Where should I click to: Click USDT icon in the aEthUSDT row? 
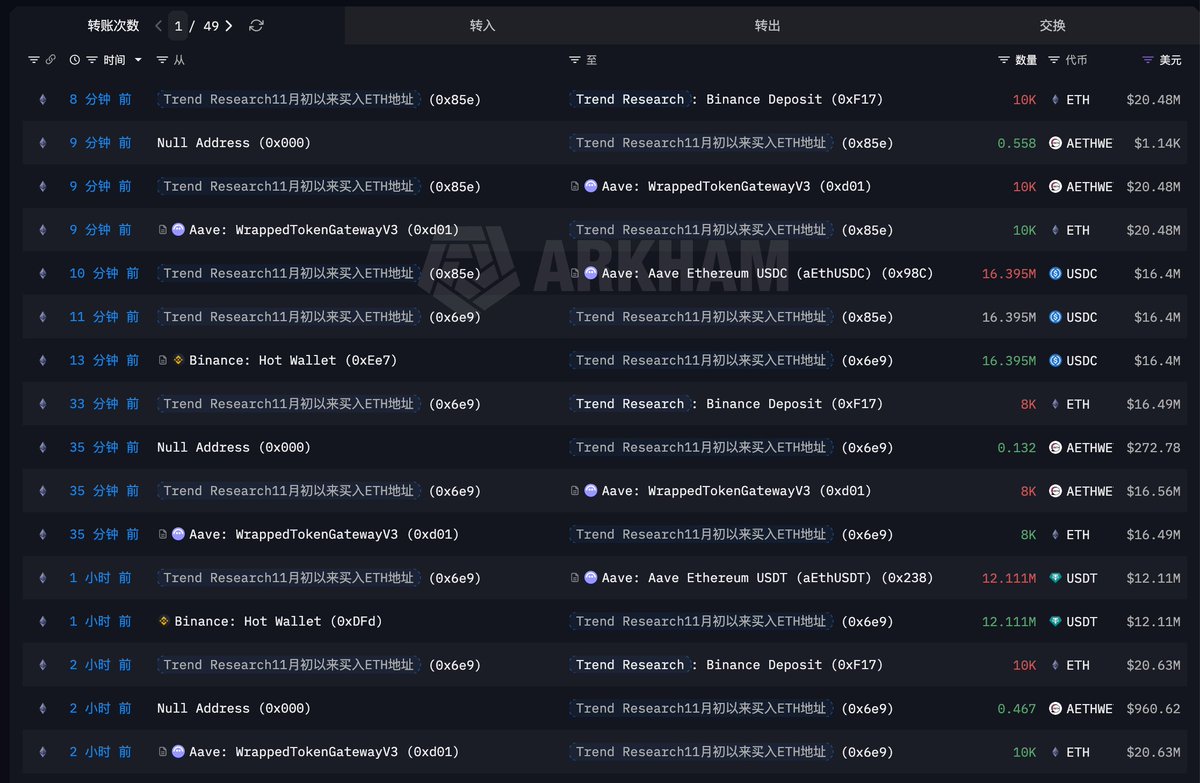point(1055,578)
